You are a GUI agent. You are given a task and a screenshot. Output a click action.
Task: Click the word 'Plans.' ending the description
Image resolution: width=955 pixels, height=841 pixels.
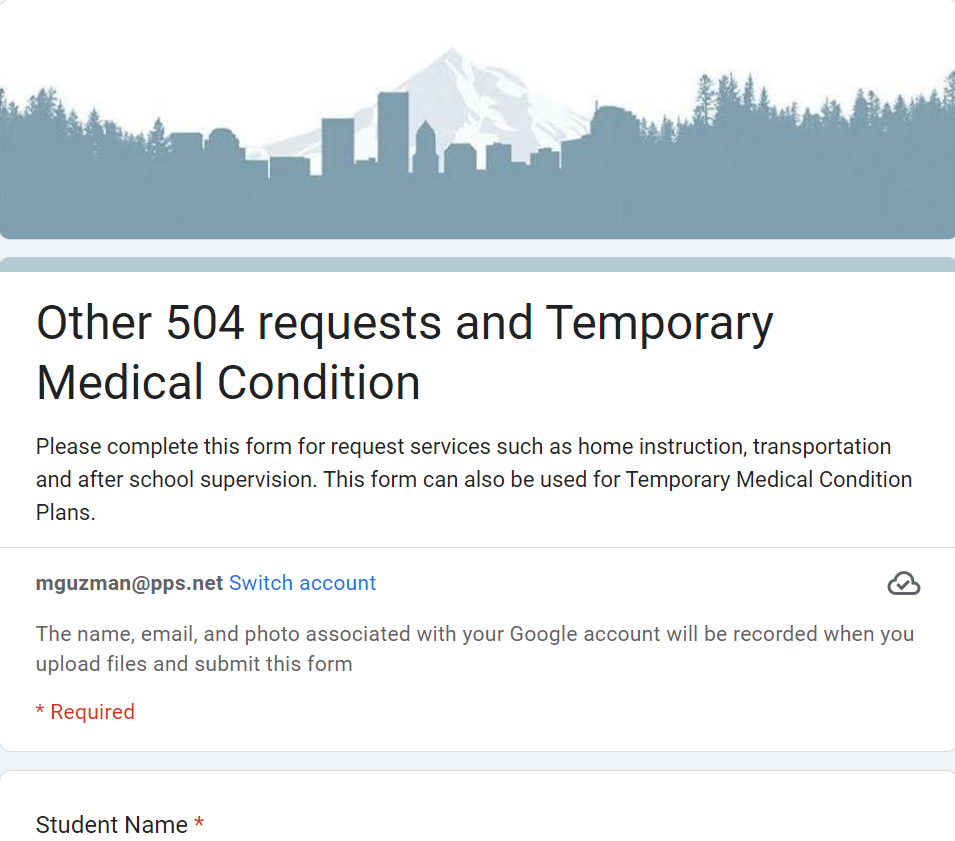tap(66, 512)
